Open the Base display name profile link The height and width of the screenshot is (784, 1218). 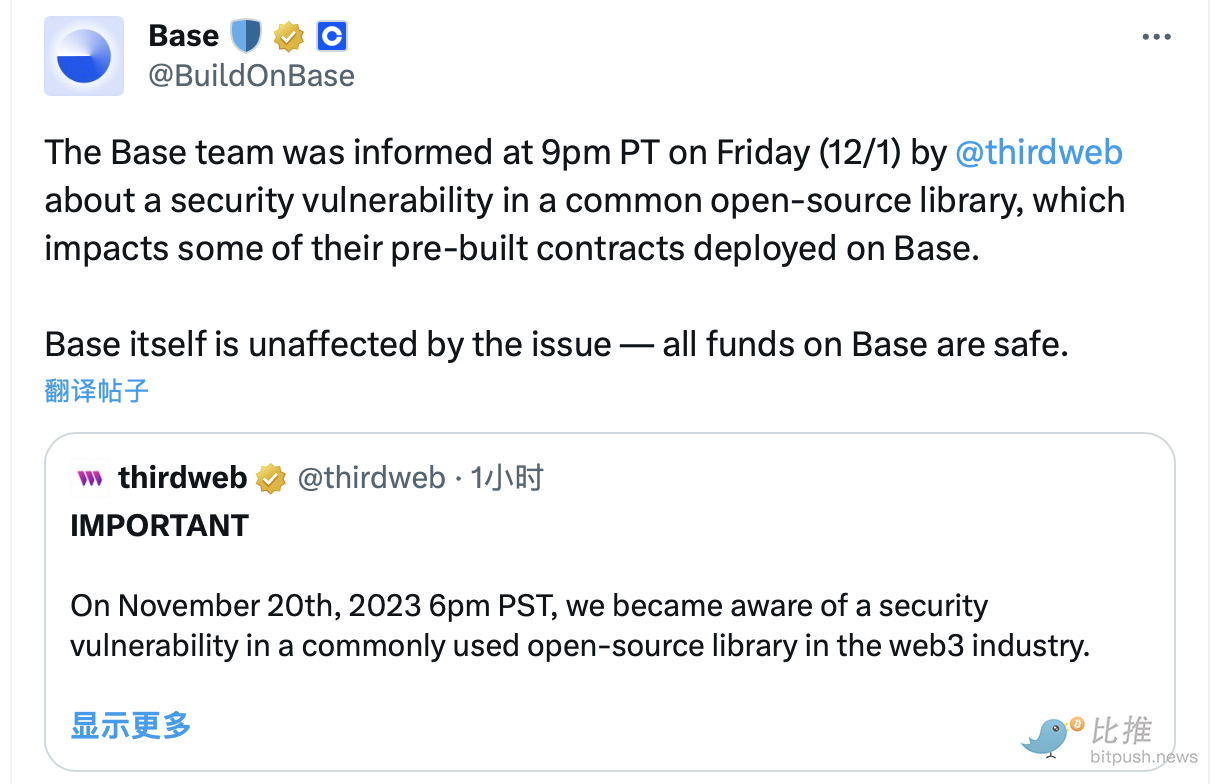click(183, 36)
